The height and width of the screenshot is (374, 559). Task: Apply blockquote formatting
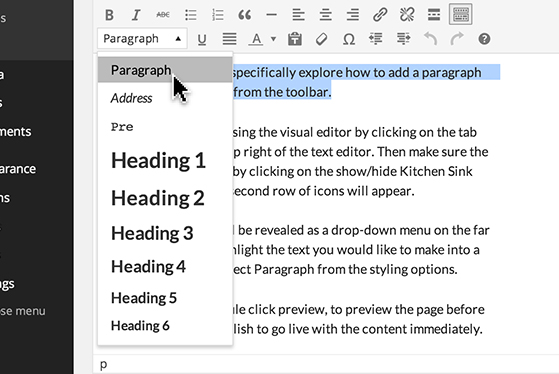(245, 15)
